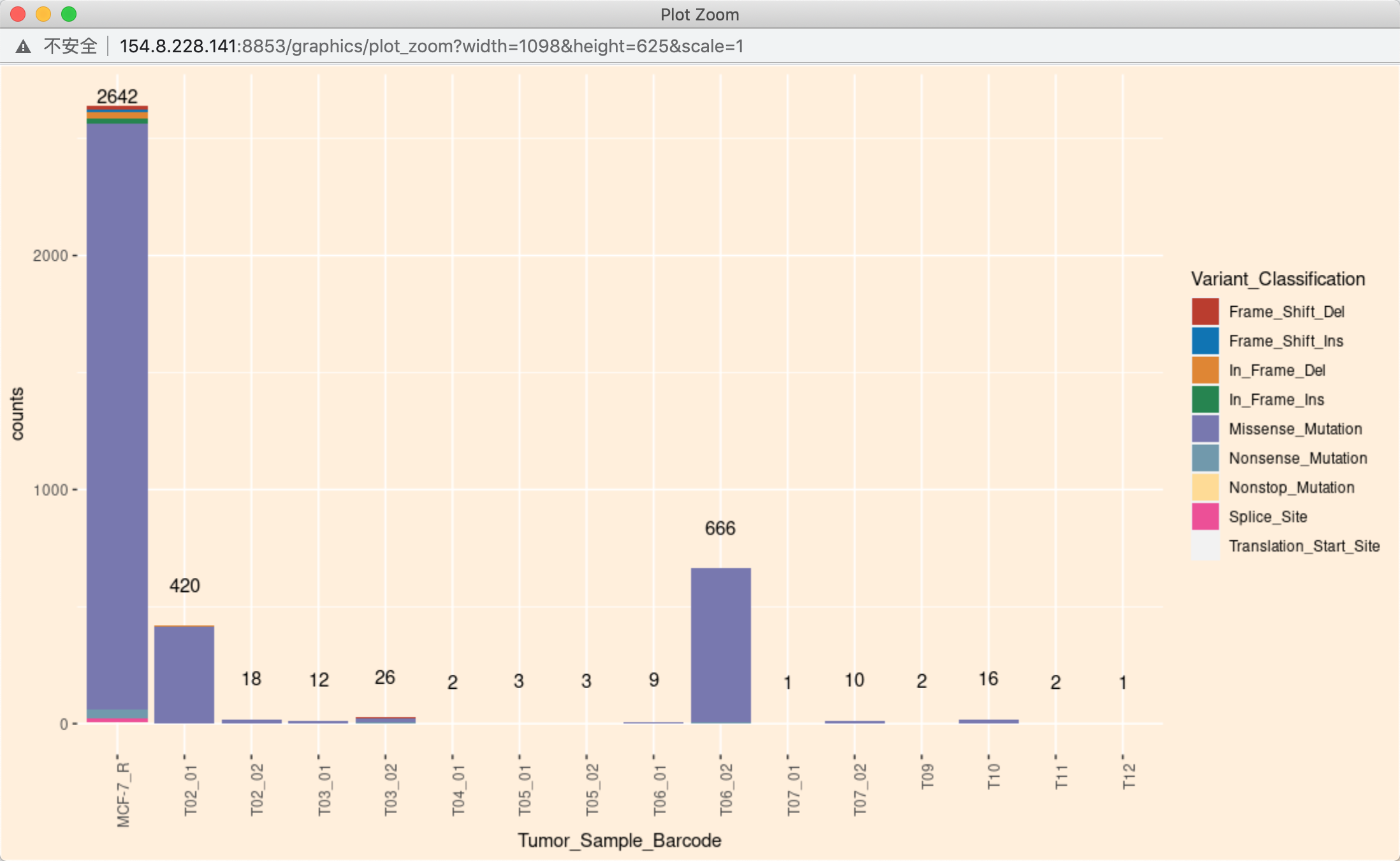The width and height of the screenshot is (1400, 861).
Task: Click the 26 count label above T03_02
Action: (x=385, y=677)
